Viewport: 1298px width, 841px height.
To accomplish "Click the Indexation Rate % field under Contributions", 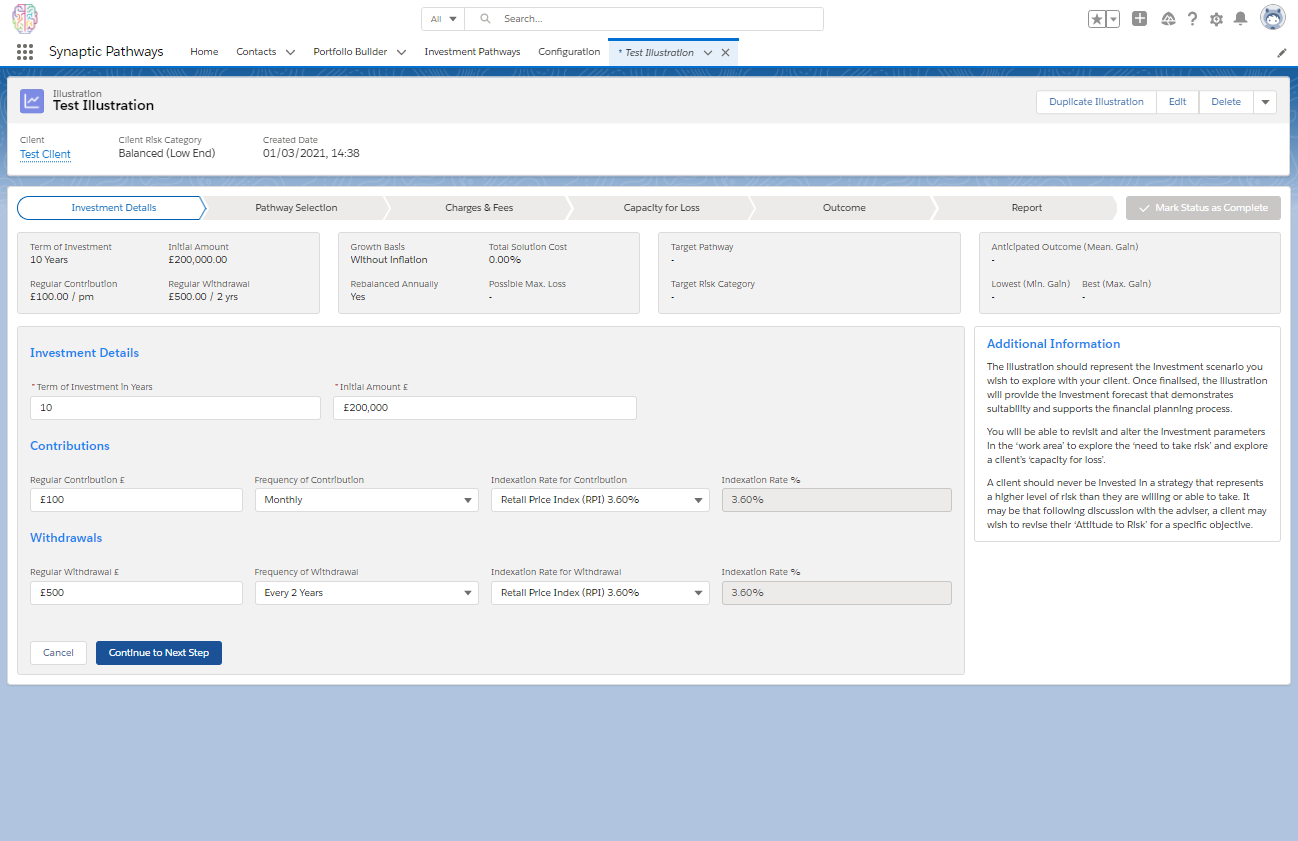I will (x=837, y=500).
